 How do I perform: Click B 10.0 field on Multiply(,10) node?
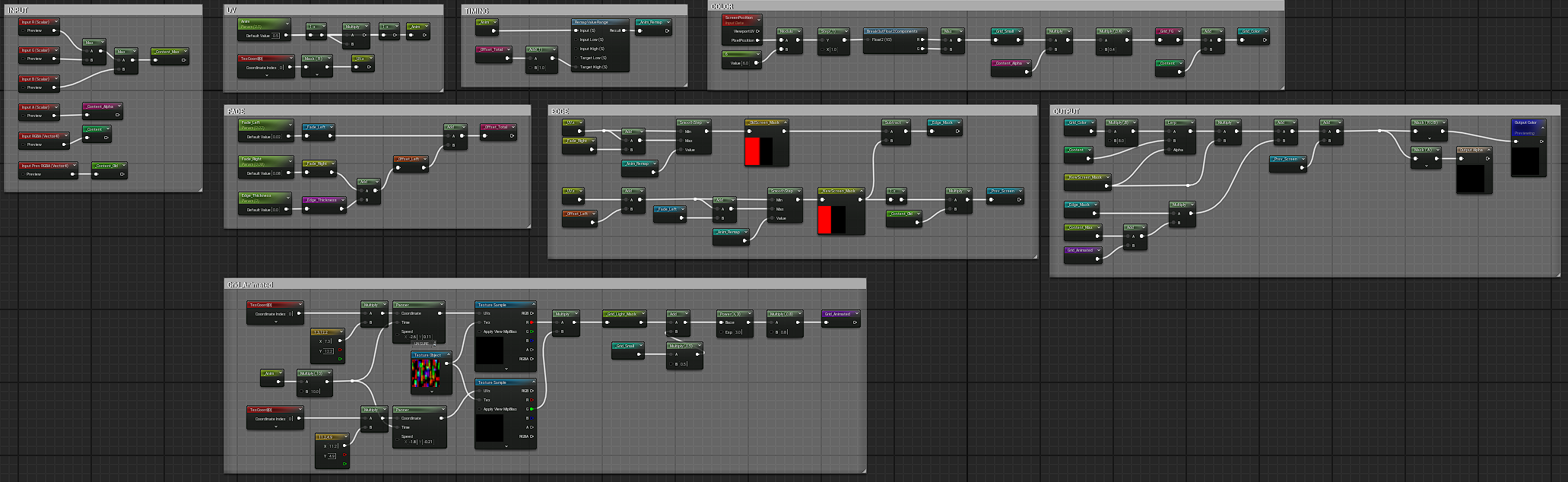pyautogui.click(x=316, y=392)
